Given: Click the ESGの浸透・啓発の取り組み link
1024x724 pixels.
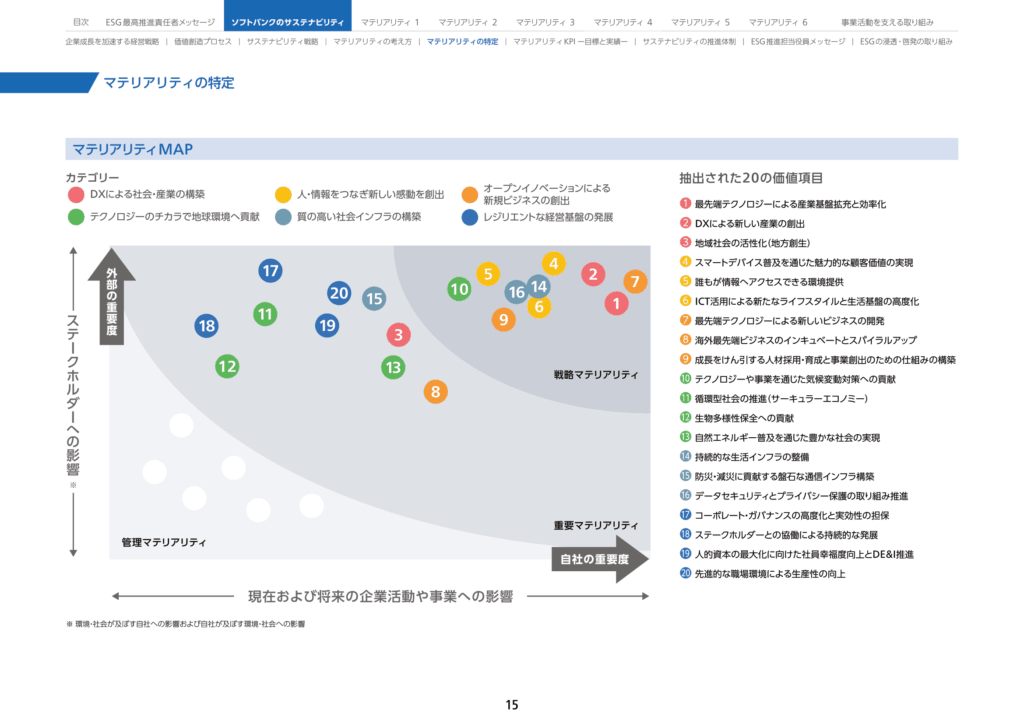Looking at the screenshot, I should coord(906,42).
